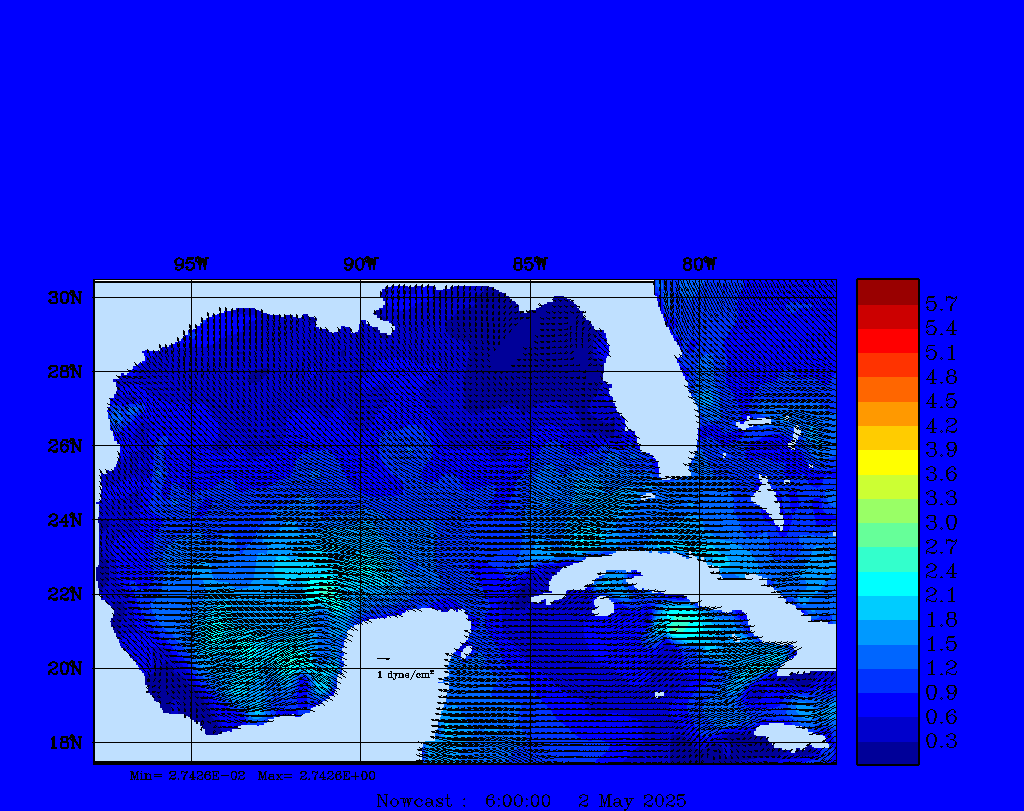Viewport: 1024px width, 811px height.
Task: Click the darkest blue 0.3 legend swatch
Action: click(887, 752)
